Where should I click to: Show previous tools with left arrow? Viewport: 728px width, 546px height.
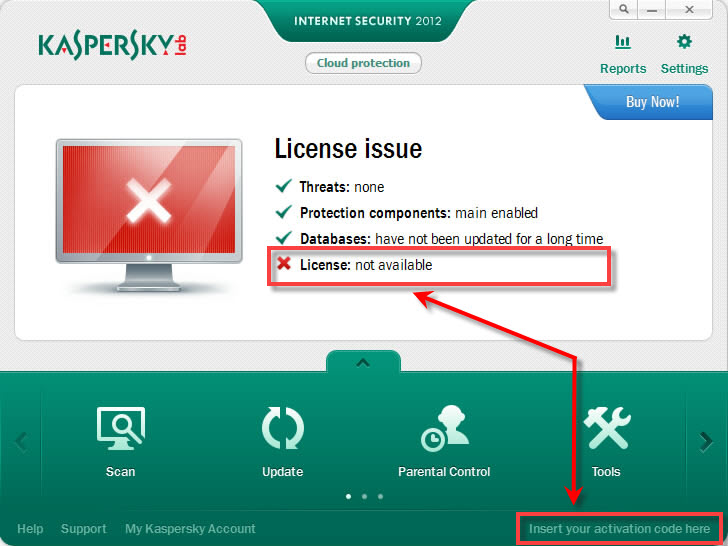tap(21, 442)
